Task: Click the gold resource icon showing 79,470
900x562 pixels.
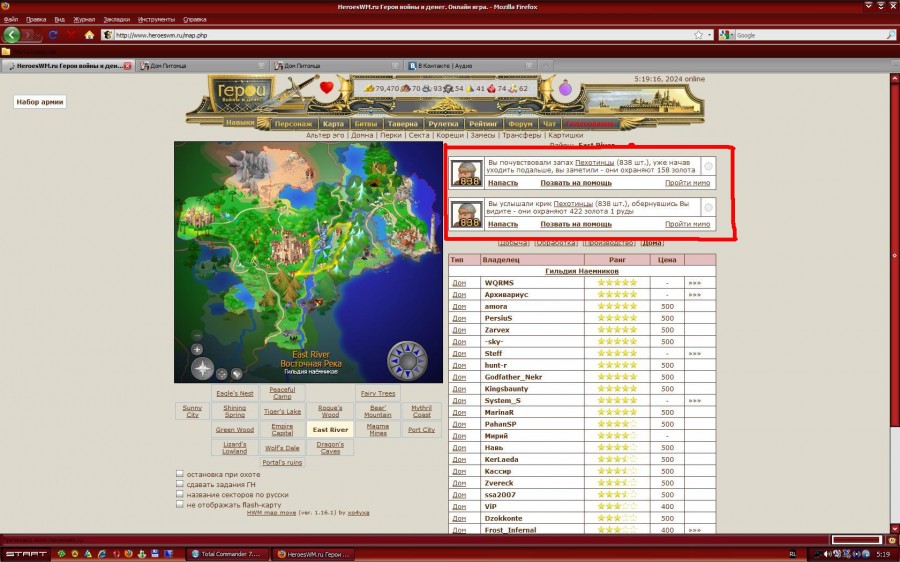Action: pyautogui.click(x=368, y=88)
